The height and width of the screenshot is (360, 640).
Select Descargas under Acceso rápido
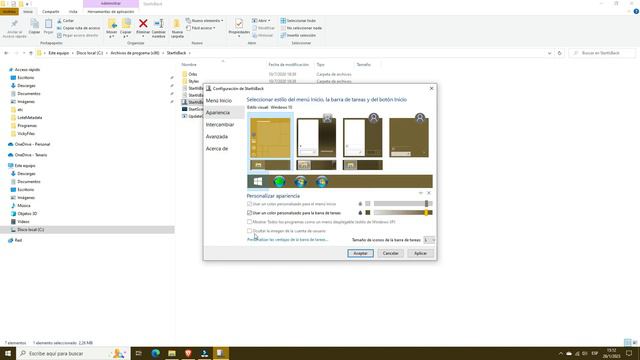pos(26,86)
